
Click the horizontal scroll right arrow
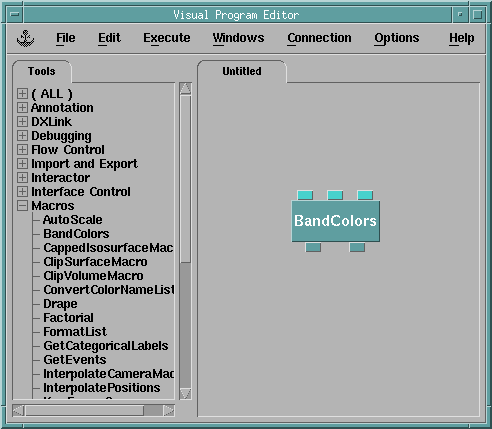(x=169, y=410)
